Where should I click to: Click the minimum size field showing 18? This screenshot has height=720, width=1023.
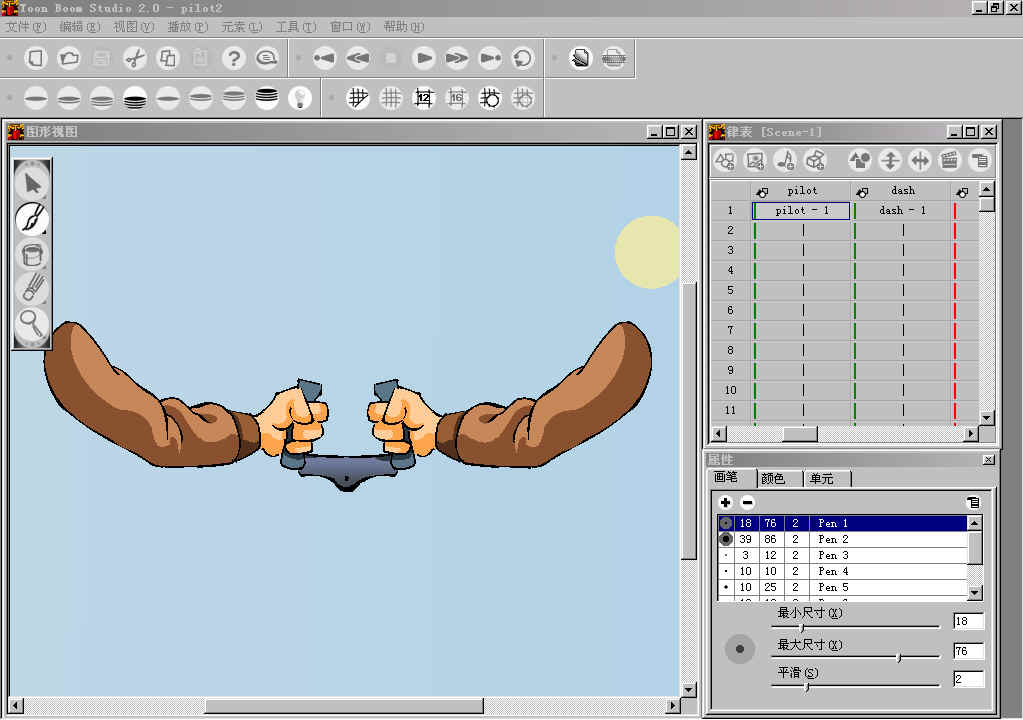click(x=968, y=622)
